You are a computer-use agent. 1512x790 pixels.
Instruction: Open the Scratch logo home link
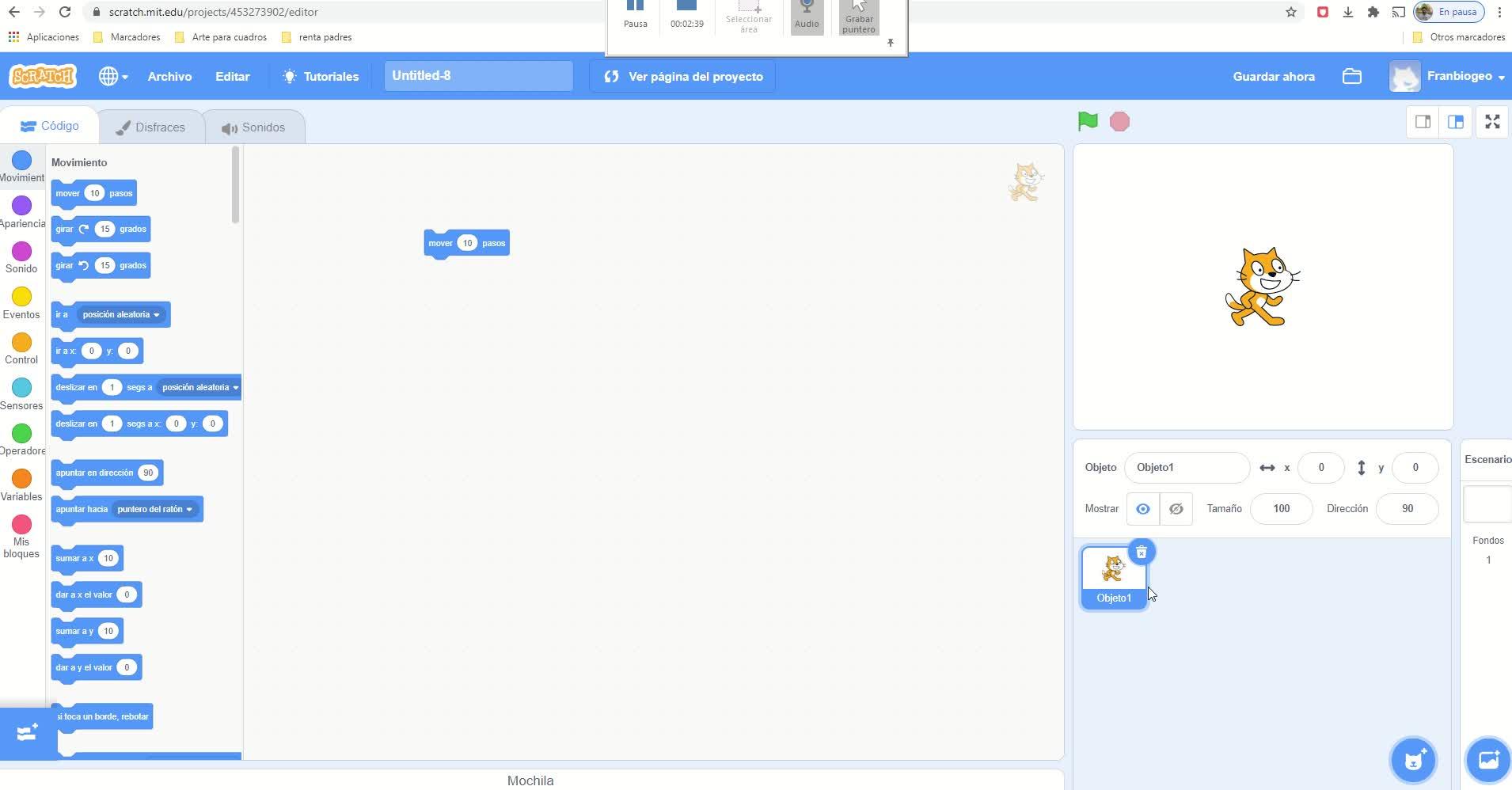(43, 76)
